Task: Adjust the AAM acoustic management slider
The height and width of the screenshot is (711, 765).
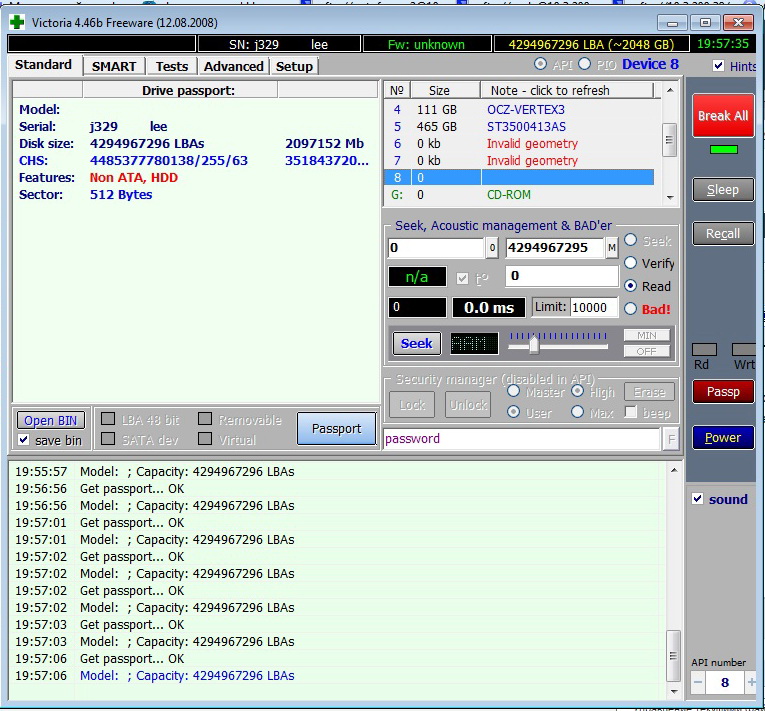Action: [x=534, y=345]
